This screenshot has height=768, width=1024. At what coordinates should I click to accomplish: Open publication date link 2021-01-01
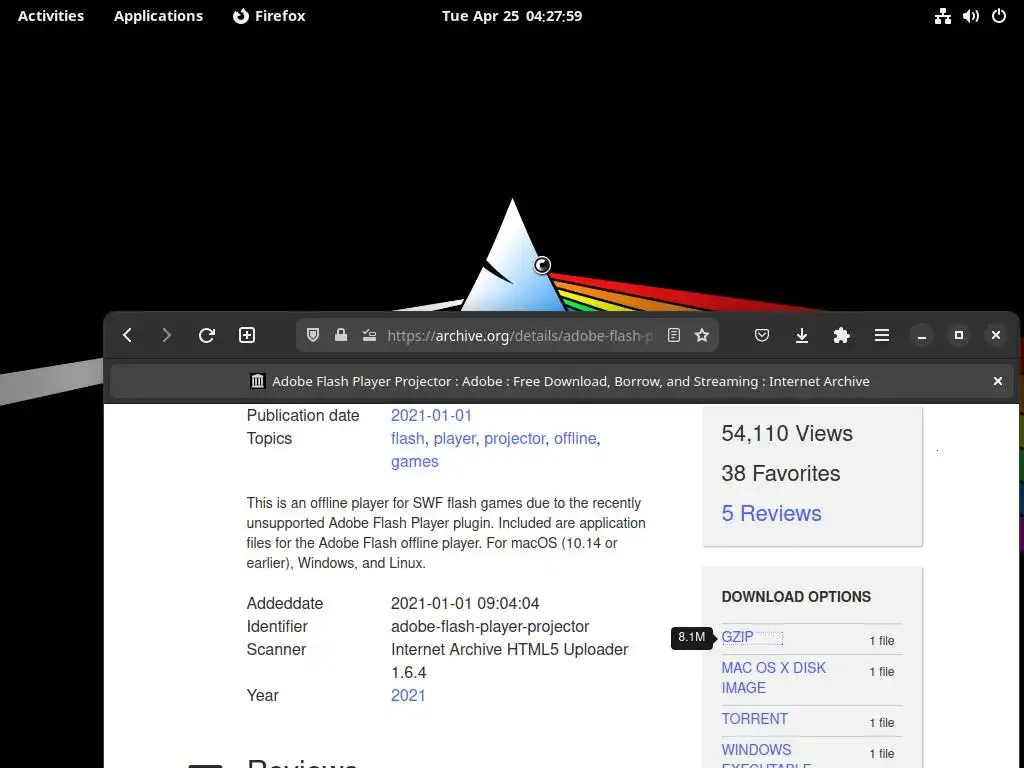pos(431,415)
